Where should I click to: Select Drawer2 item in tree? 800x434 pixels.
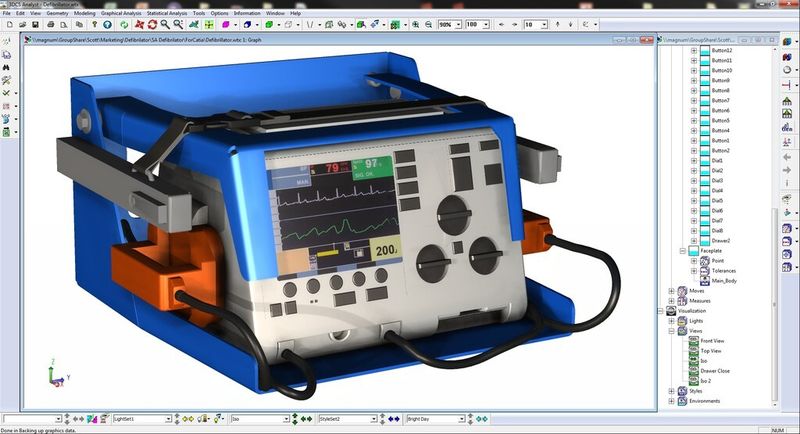click(720, 241)
